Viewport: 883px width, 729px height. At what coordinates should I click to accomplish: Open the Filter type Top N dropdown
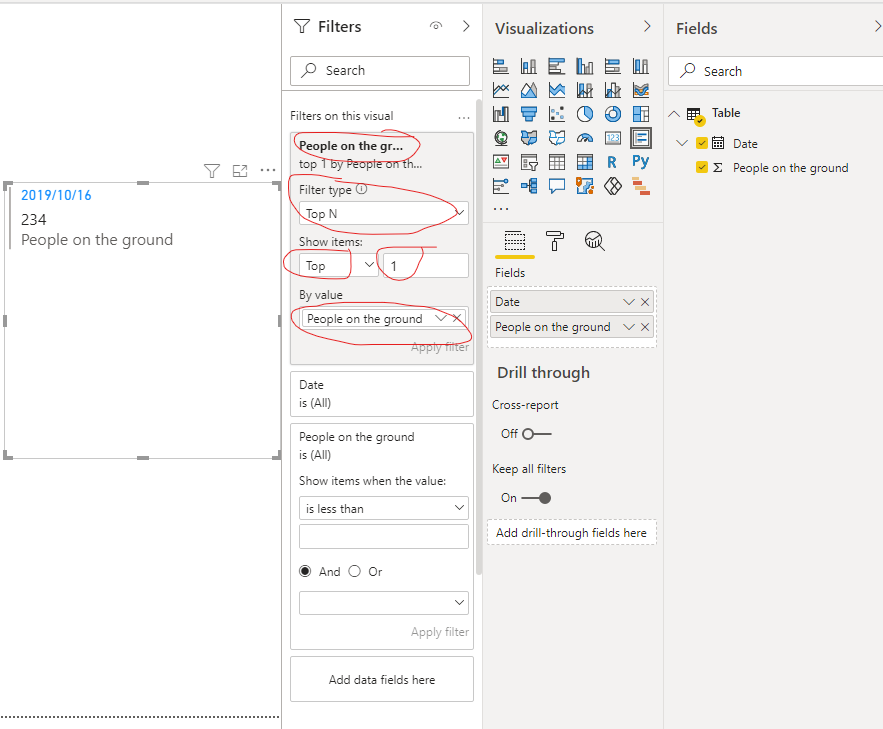[x=383, y=213]
